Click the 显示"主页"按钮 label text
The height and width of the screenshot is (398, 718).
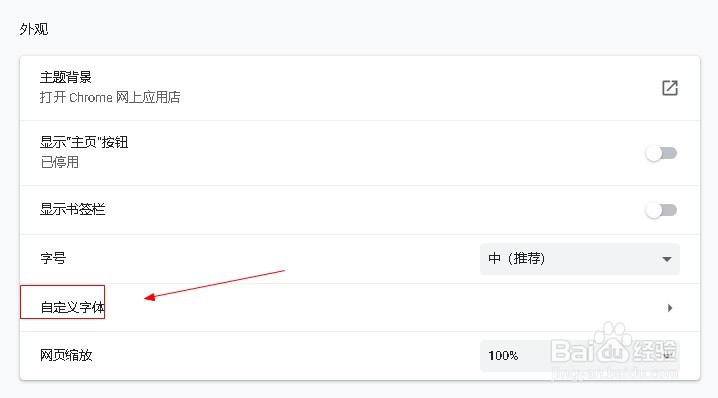point(84,142)
